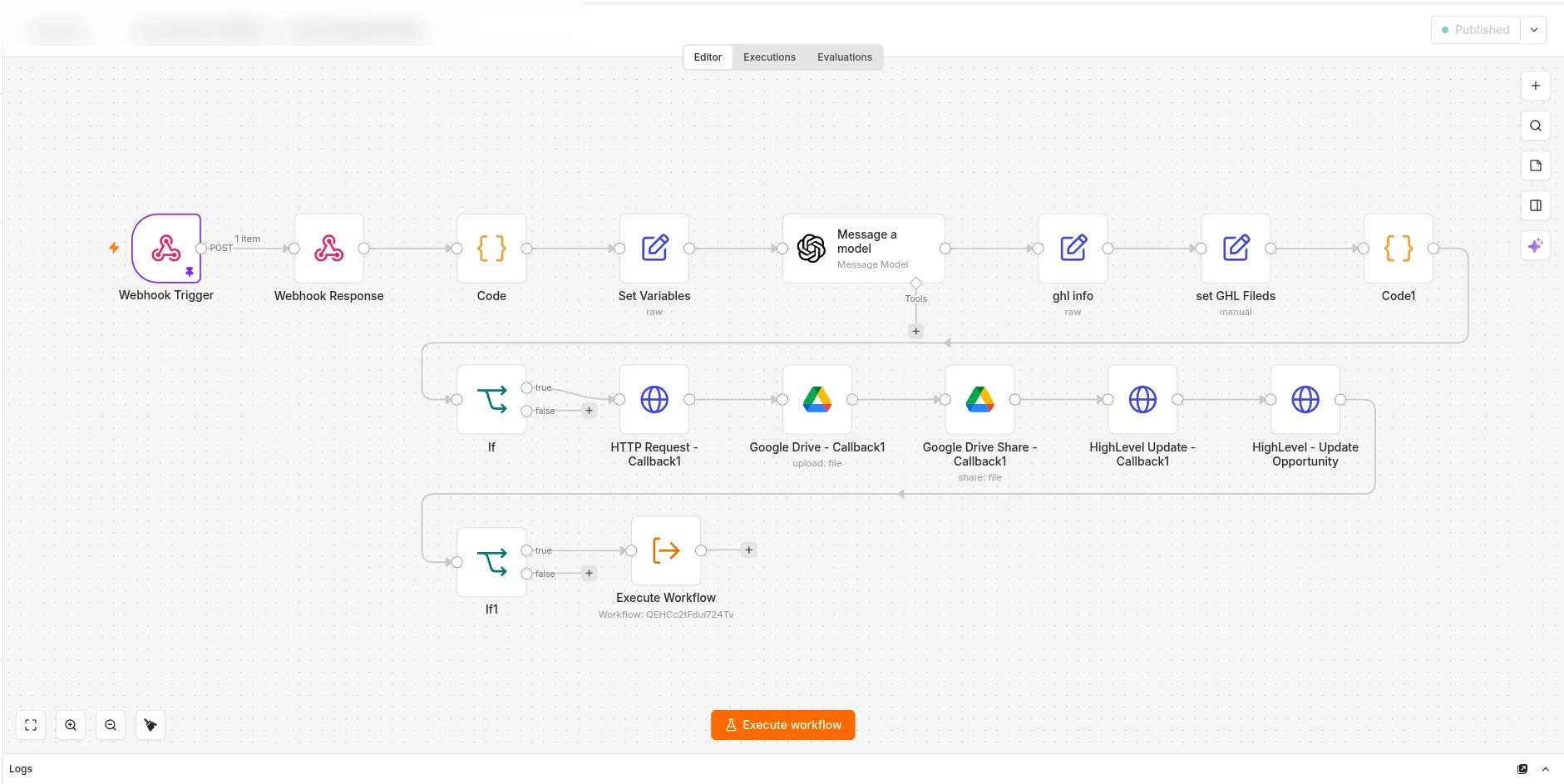The height and width of the screenshot is (784, 1564).
Task: Add node on If false branch
Action: [590, 411]
